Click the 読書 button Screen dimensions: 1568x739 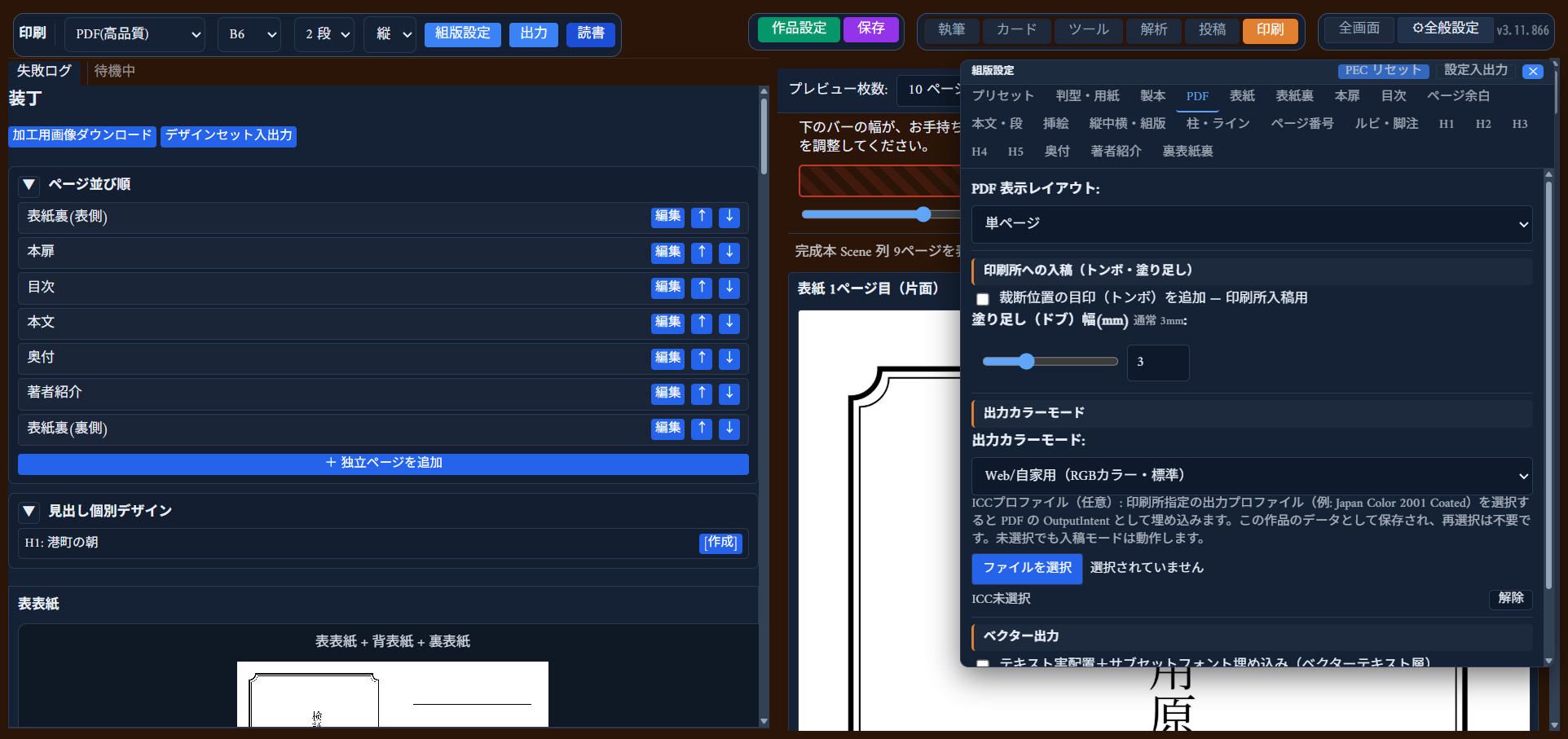point(591,34)
